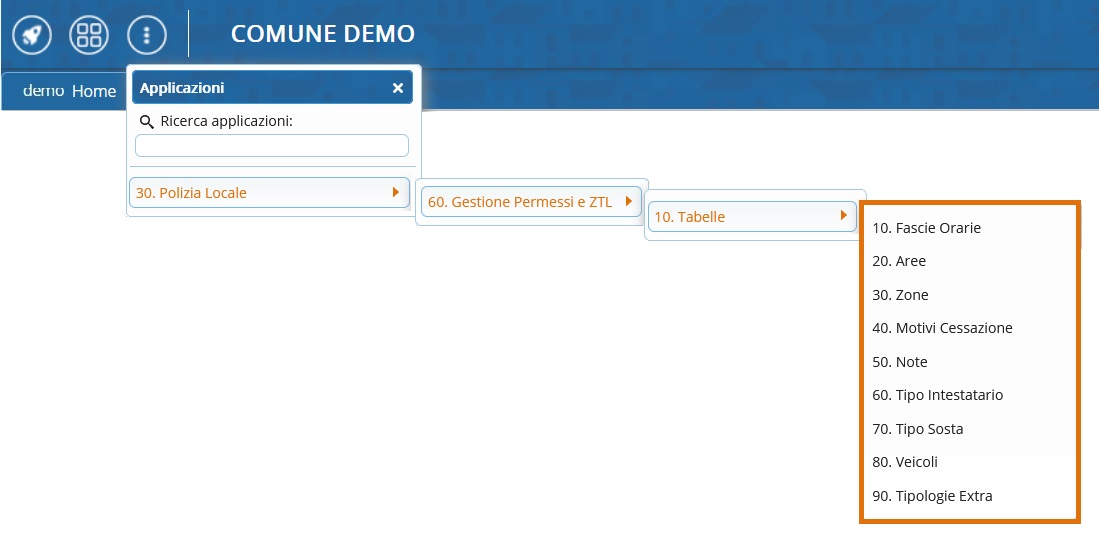Focus the Ricerca applicazioni search field
Viewport: 1099px width, 557px height.
click(272, 146)
